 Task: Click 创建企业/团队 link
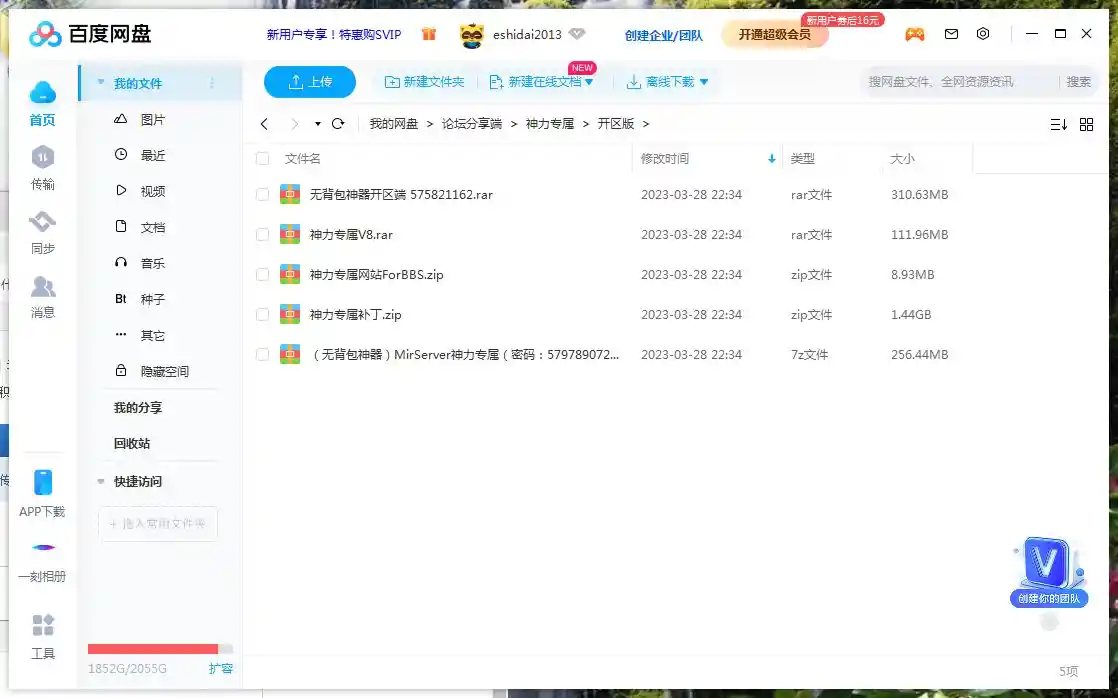point(664,35)
